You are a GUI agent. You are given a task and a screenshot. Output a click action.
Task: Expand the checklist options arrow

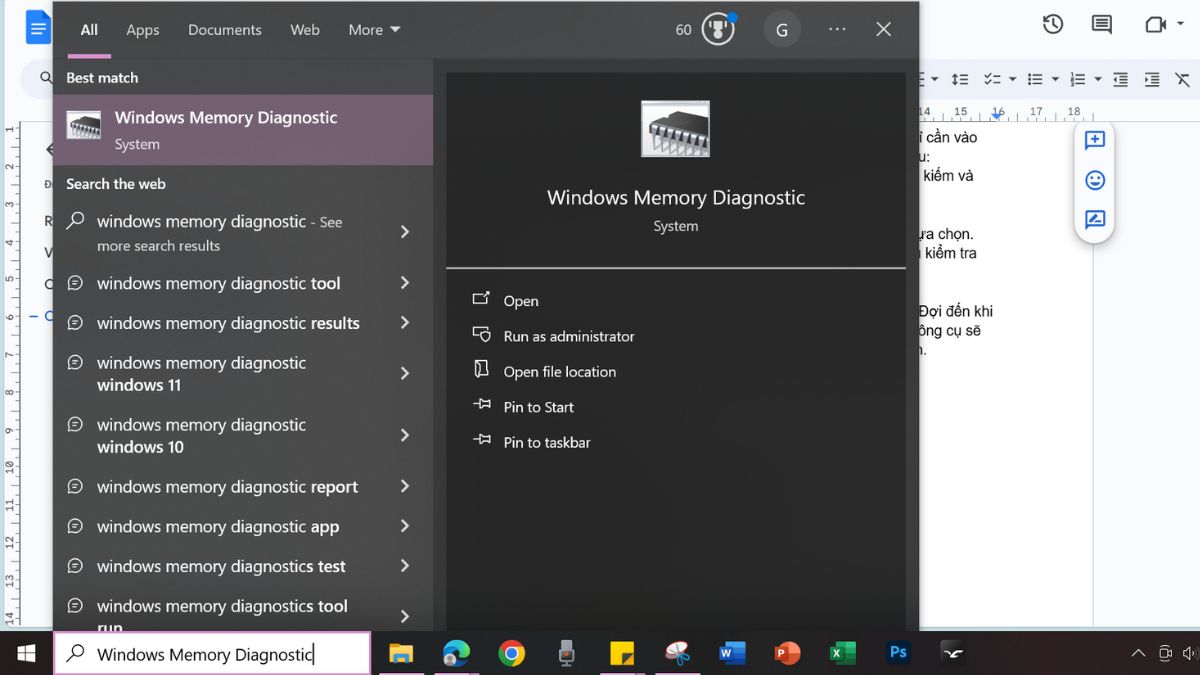(1012, 79)
